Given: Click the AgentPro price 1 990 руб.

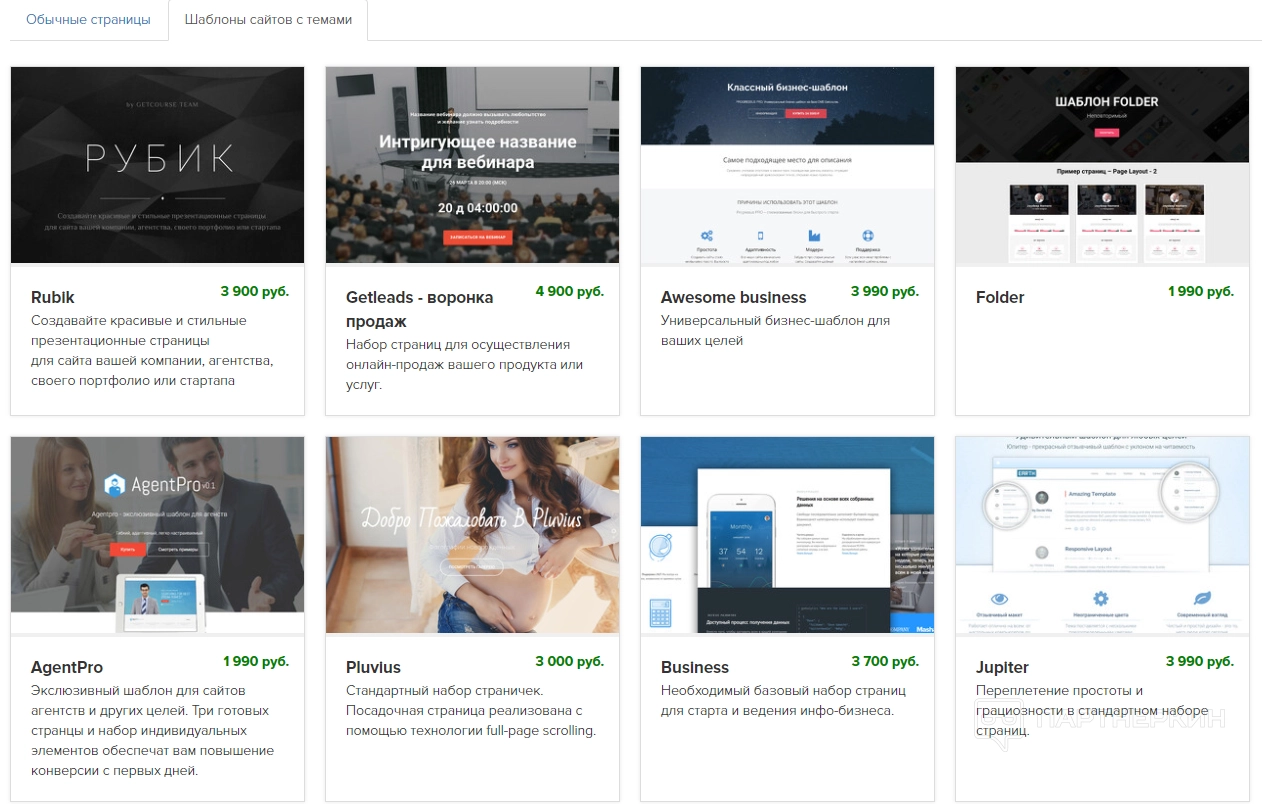Looking at the screenshot, I should [x=256, y=661].
